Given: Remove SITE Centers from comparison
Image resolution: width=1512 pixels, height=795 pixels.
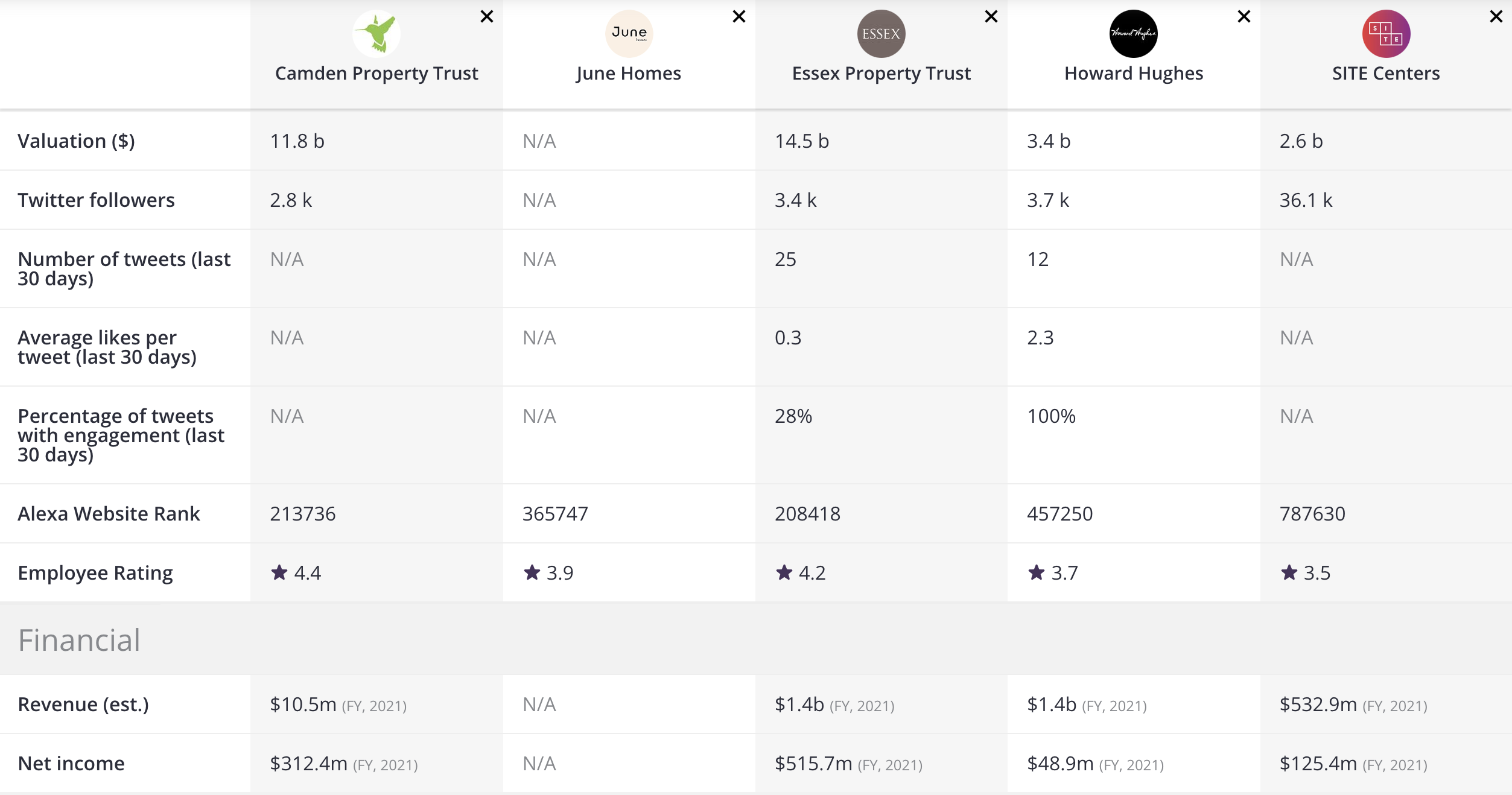Looking at the screenshot, I should (1496, 17).
